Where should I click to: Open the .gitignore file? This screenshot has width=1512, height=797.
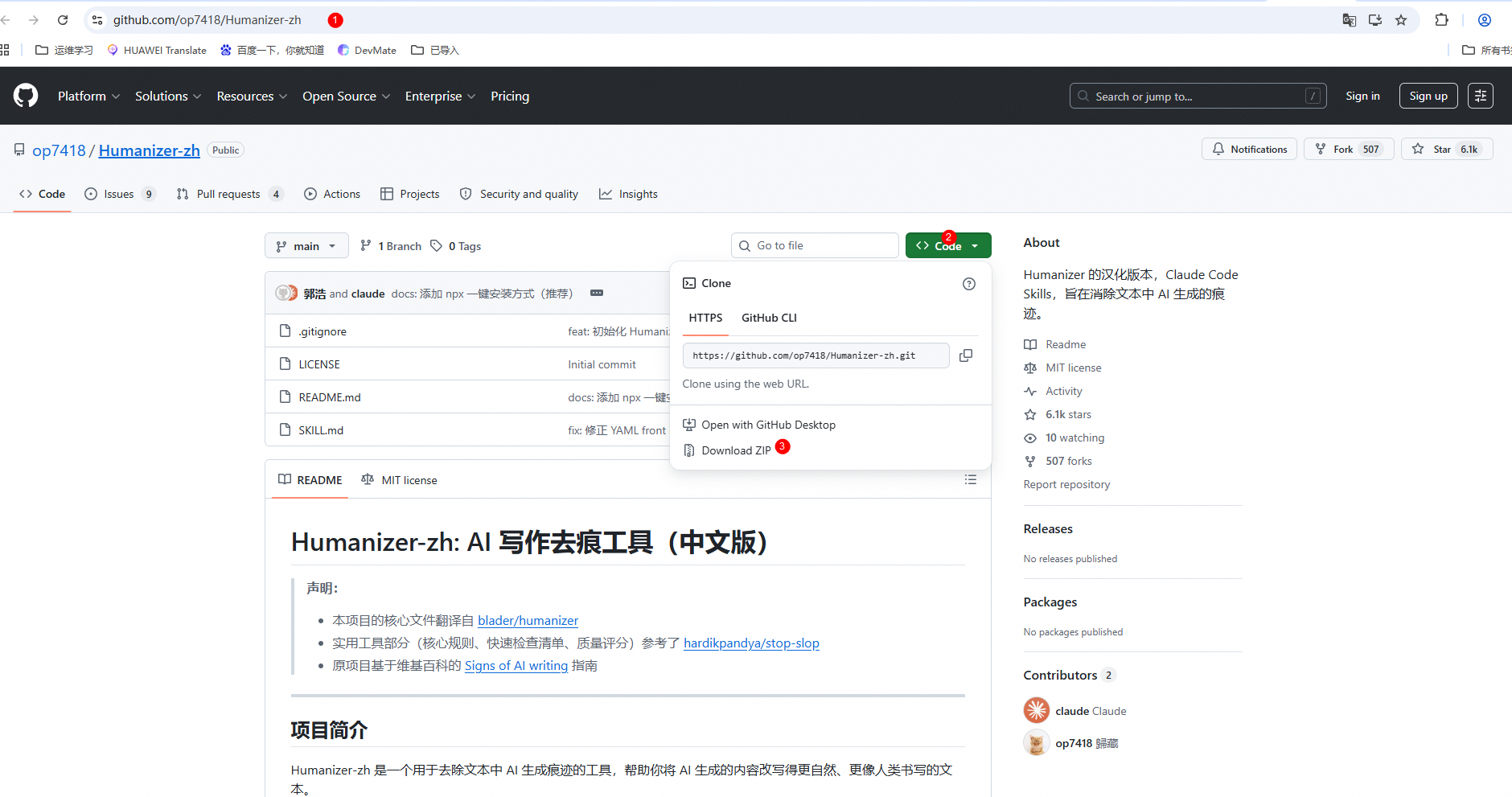pos(323,331)
